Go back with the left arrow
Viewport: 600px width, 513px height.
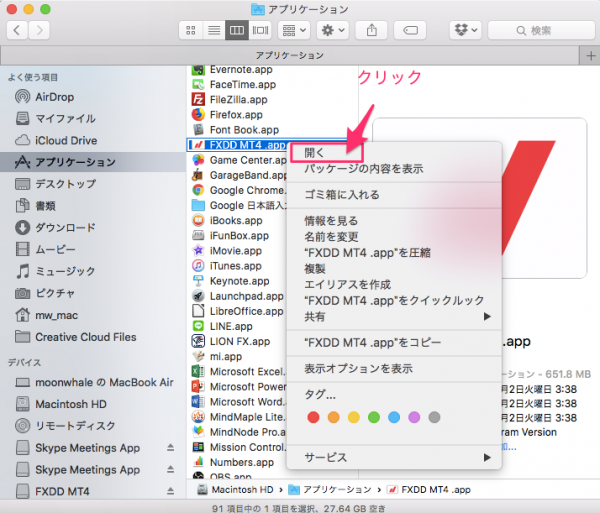pyautogui.click(x=18, y=30)
